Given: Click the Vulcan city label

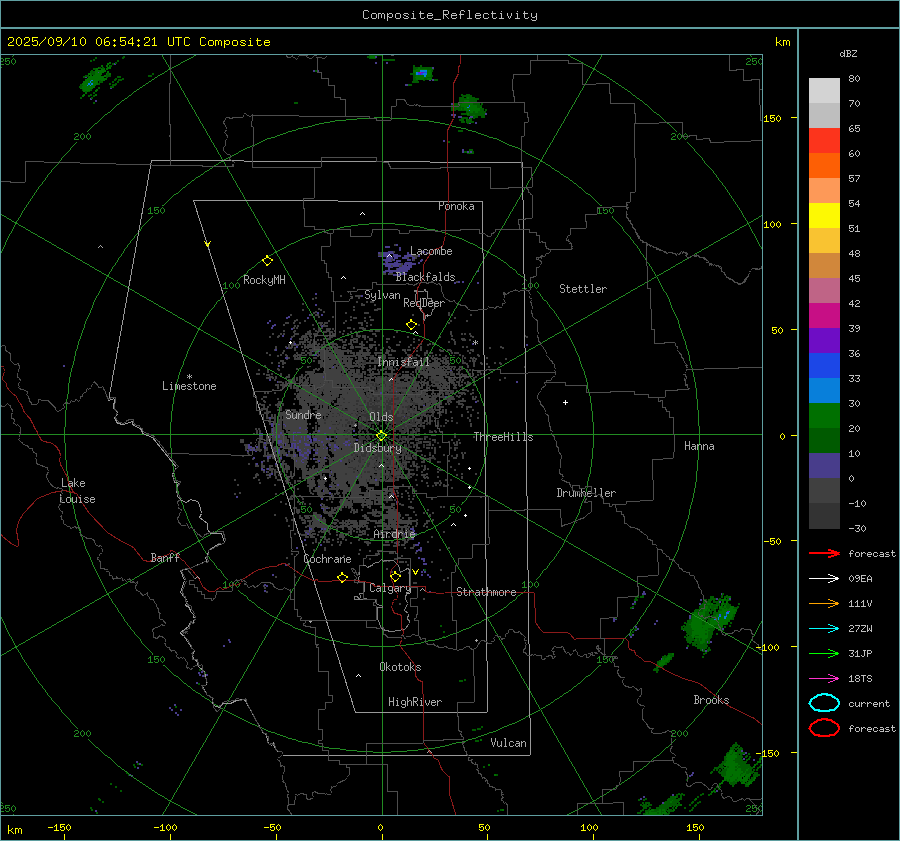Looking at the screenshot, I should [x=508, y=743].
